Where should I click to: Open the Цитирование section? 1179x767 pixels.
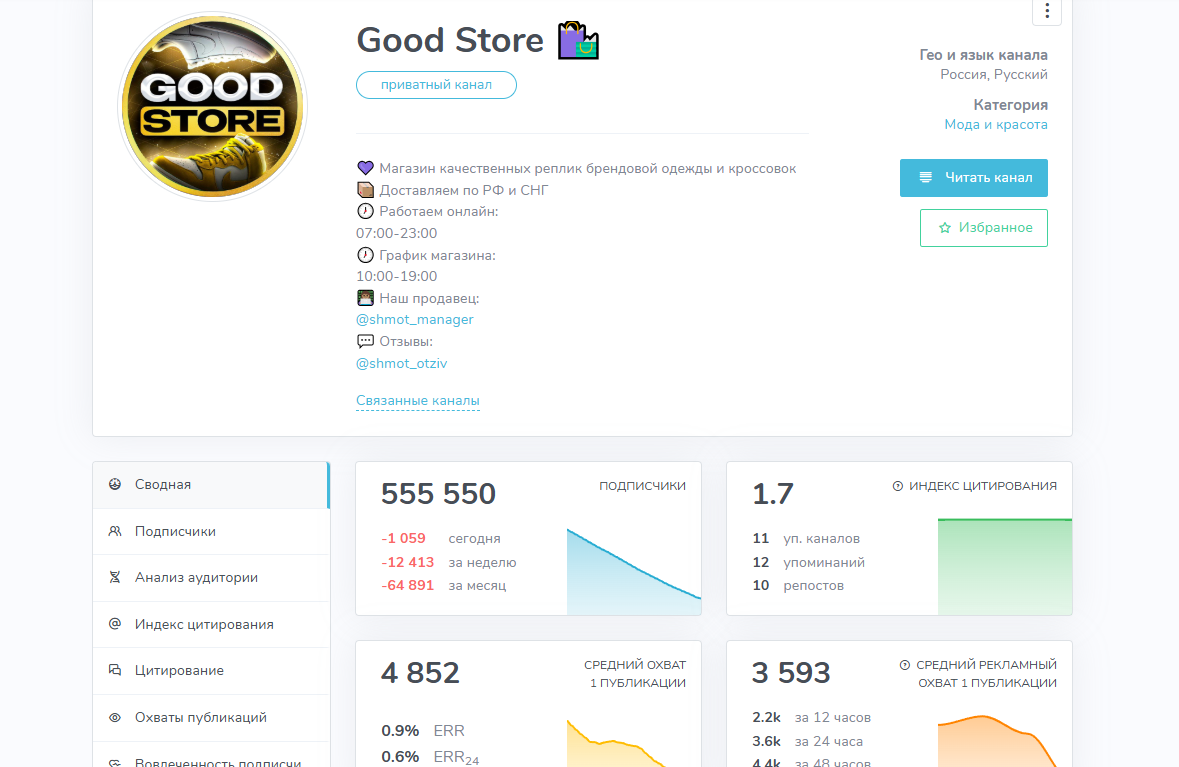[211, 671]
